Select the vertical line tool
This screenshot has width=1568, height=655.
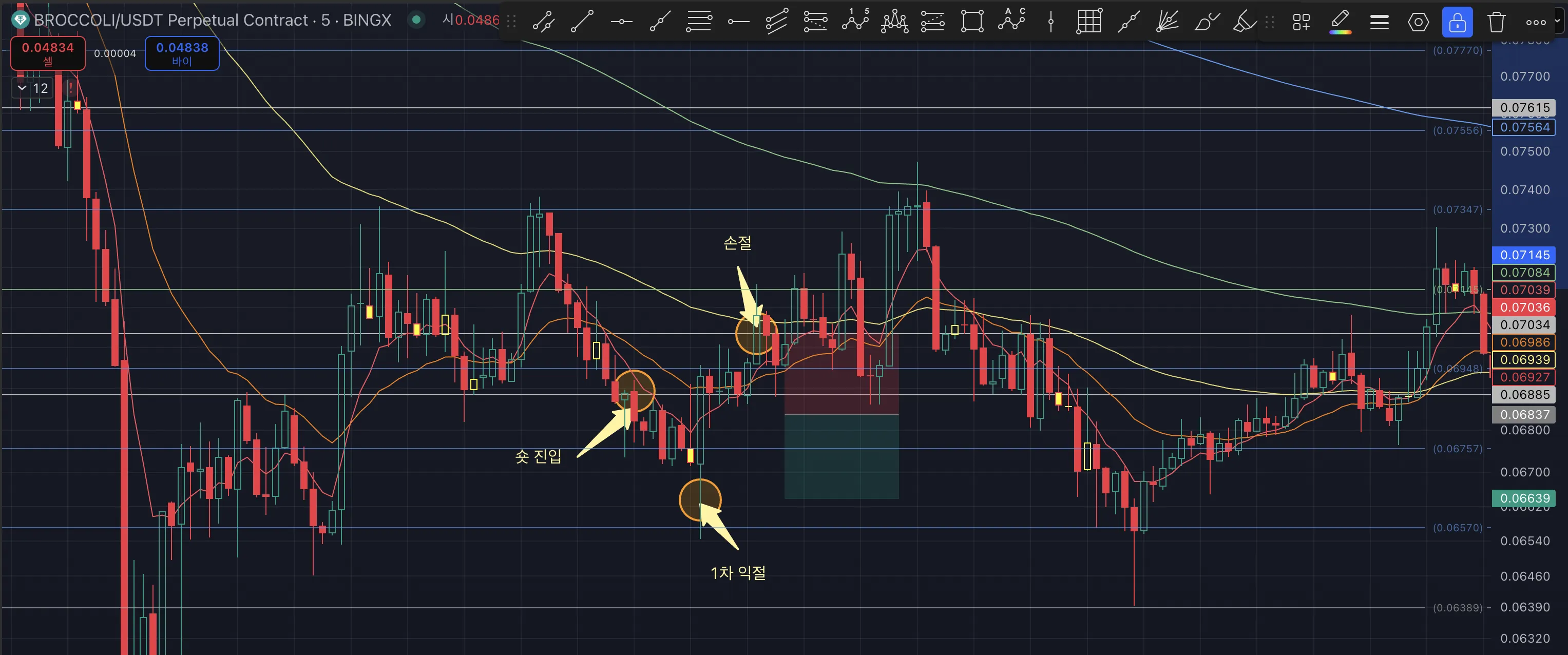point(1050,22)
